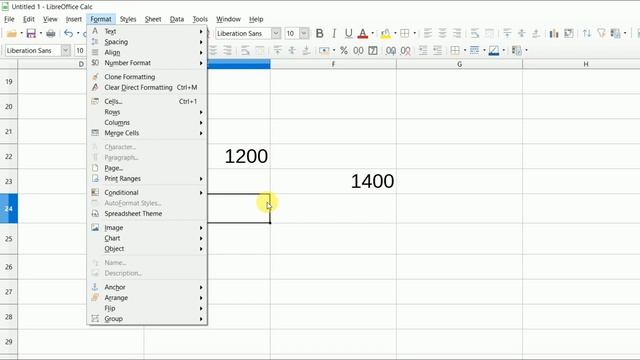640x360 pixels.
Task: Expand the Font Color dropdown arrow
Action: point(372,33)
